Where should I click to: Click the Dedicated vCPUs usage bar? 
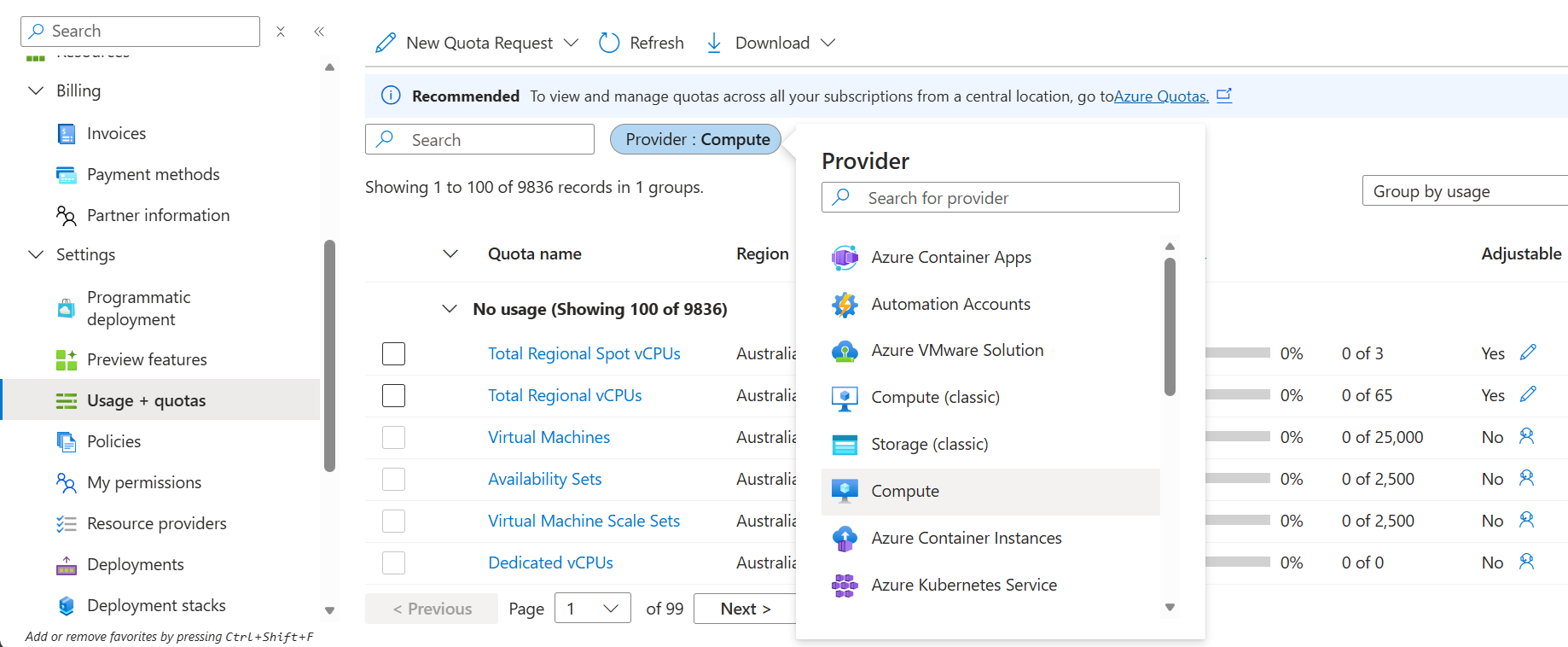tap(1238, 562)
